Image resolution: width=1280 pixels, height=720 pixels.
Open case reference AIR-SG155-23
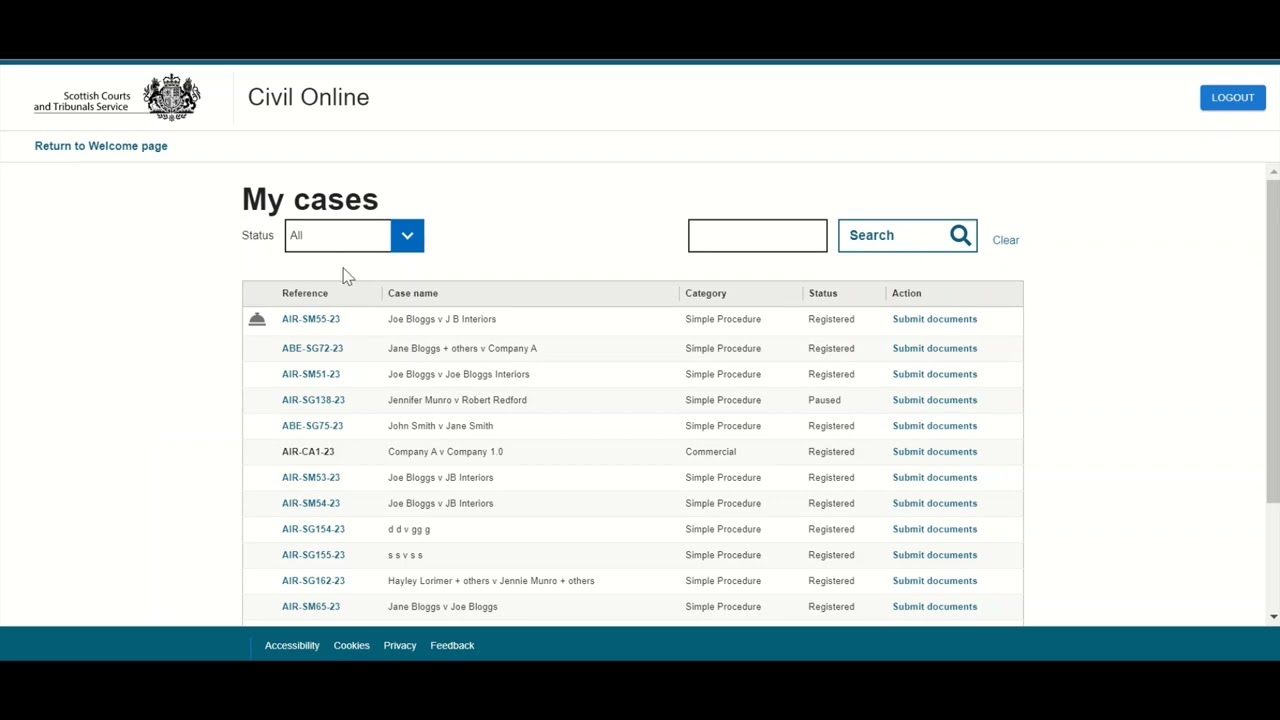pyautogui.click(x=313, y=555)
